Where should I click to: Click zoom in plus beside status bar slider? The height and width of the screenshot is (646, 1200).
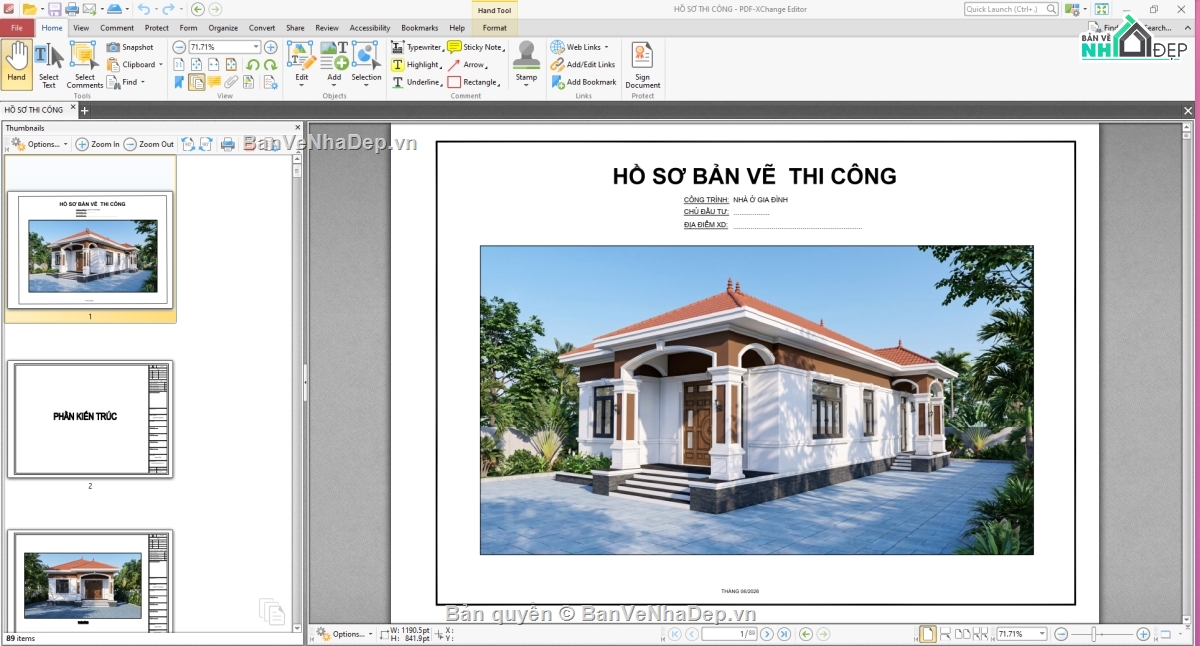coord(1143,634)
